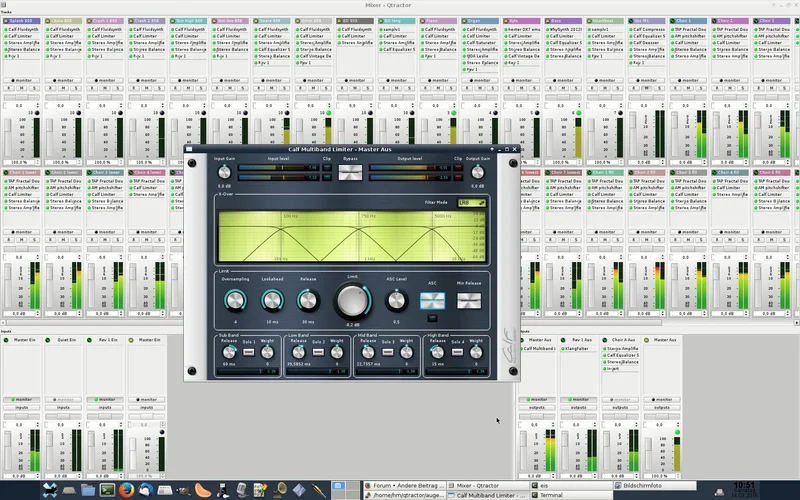Click the large Limit knob
This screenshot has width=800, height=500.
pos(352,300)
